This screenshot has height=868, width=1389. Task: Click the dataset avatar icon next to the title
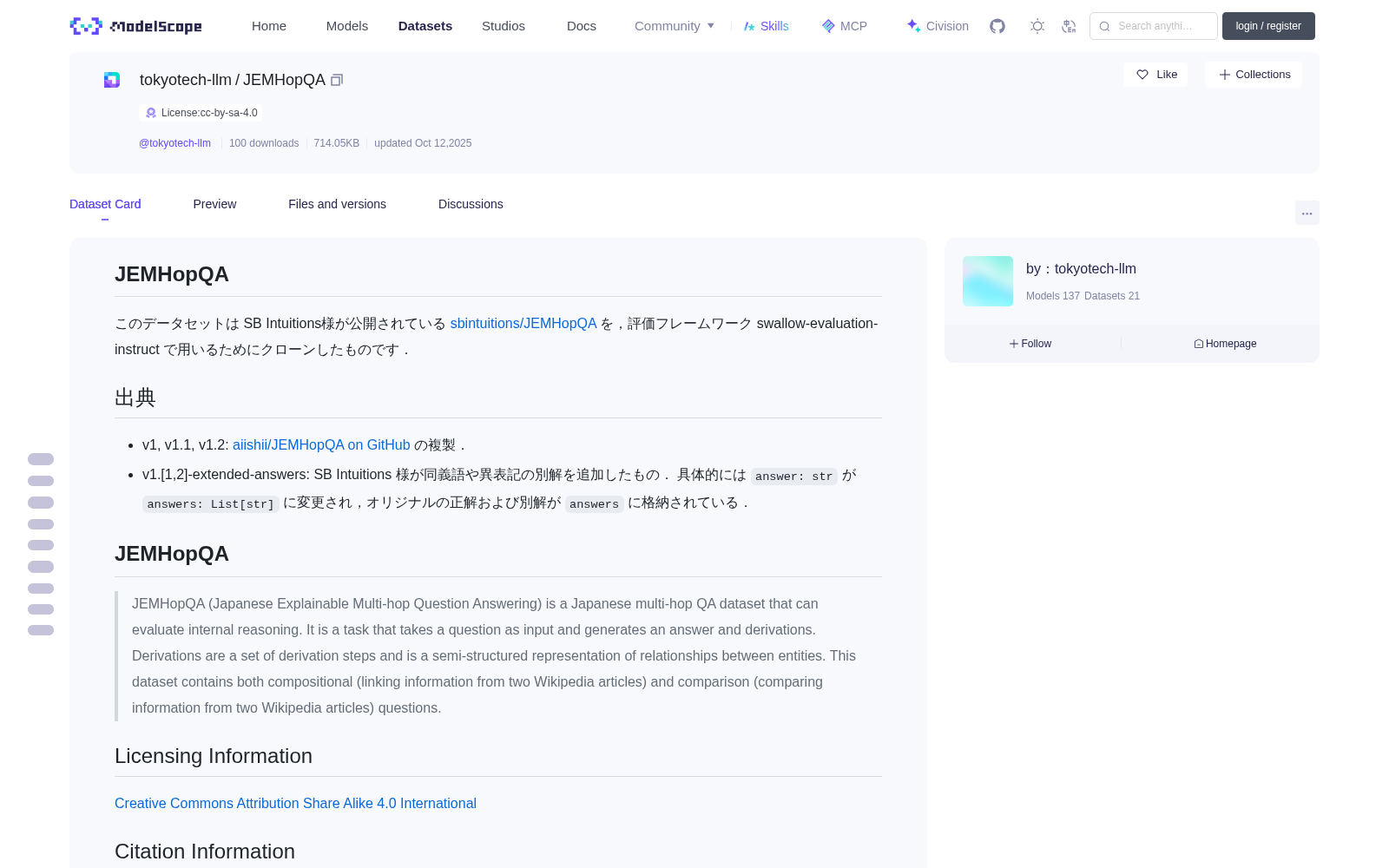click(x=112, y=80)
